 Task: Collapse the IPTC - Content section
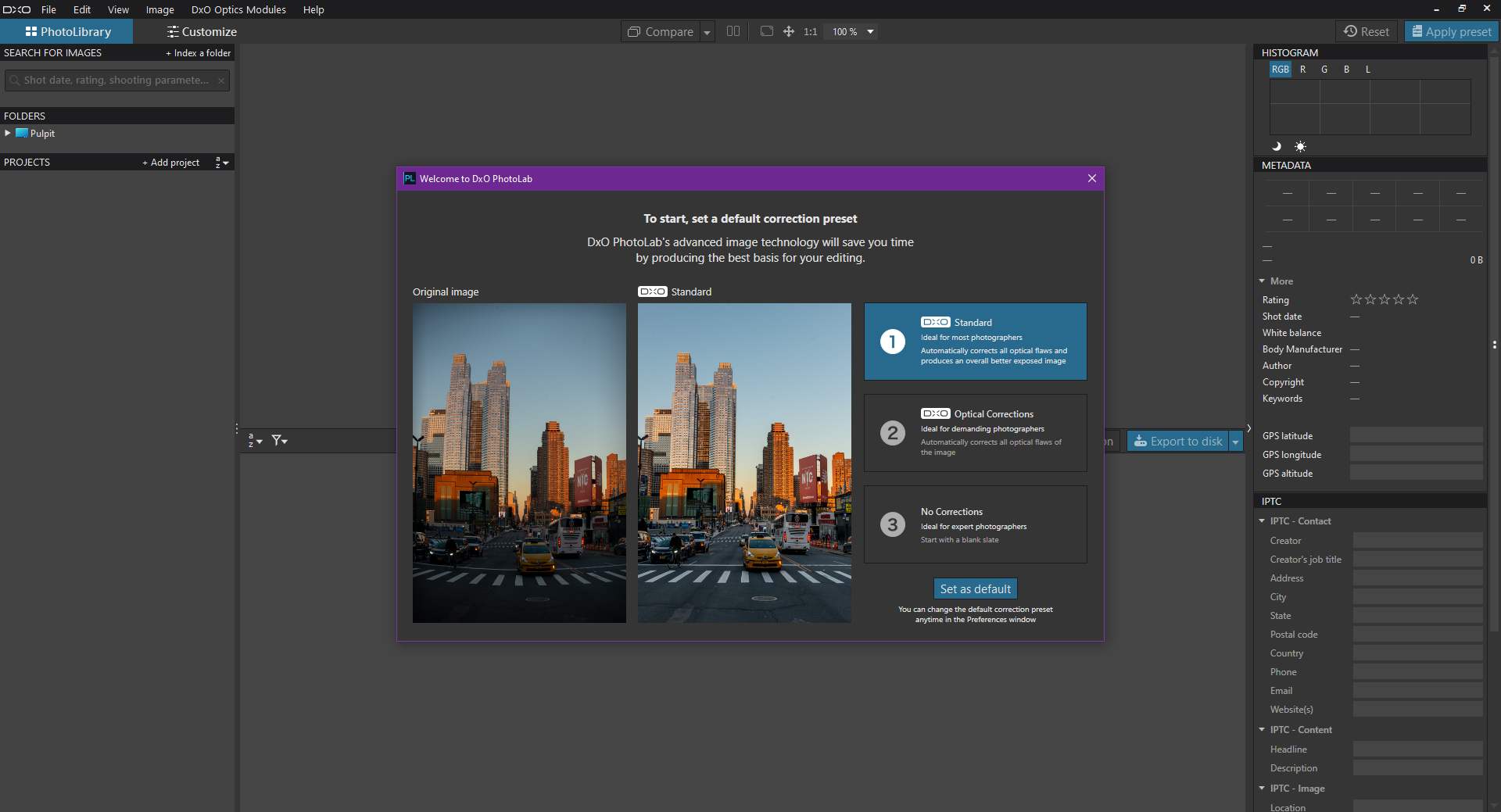[x=1262, y=729]
